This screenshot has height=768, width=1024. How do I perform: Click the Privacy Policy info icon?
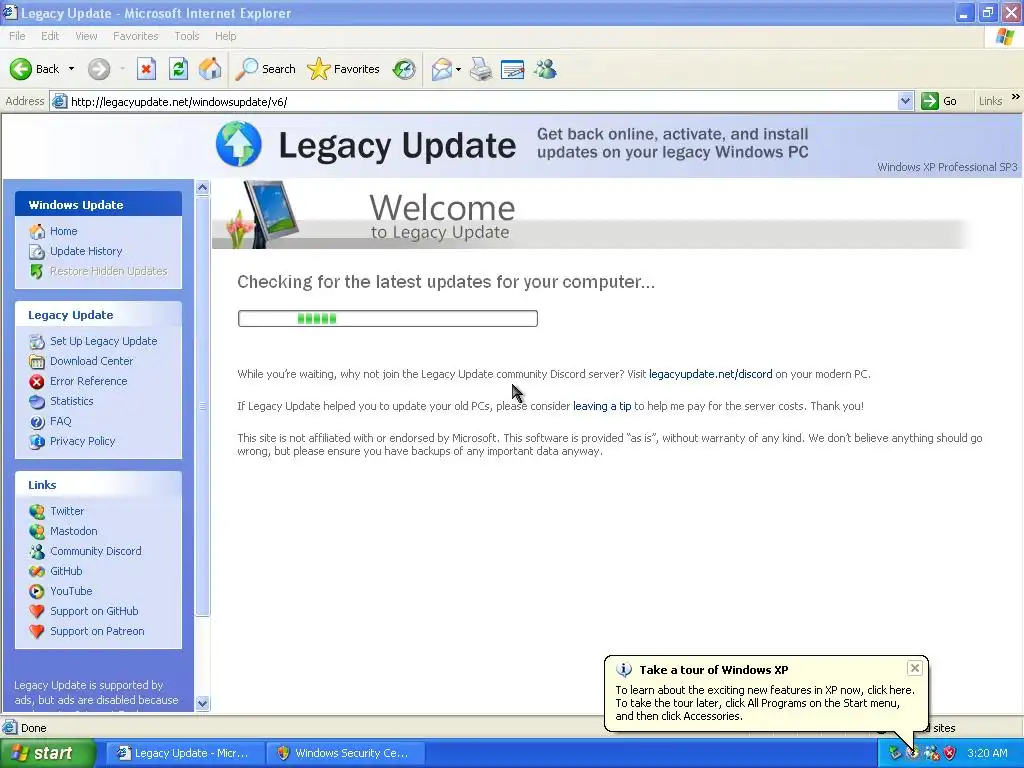37,441
